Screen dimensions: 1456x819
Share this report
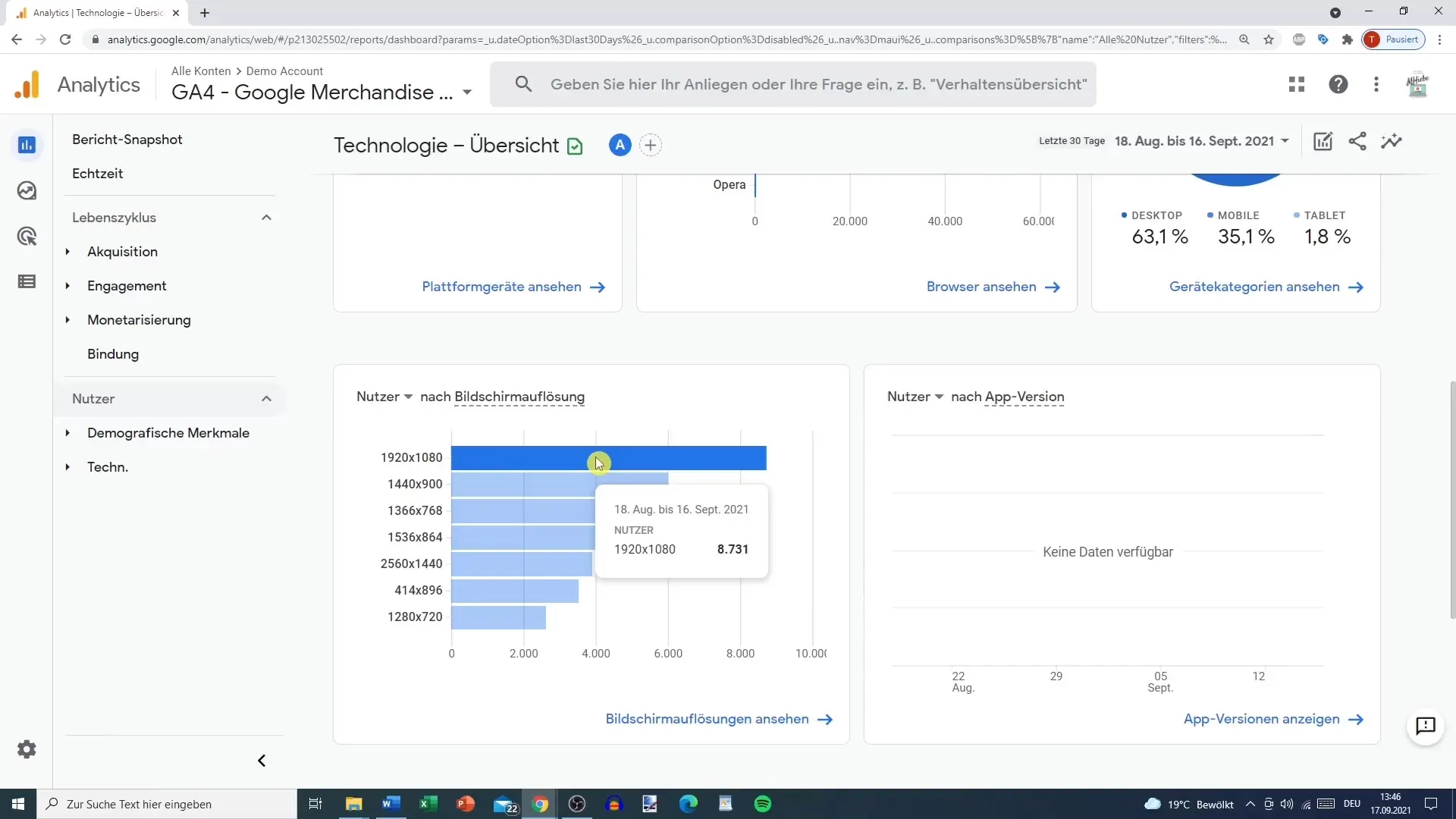pyautogui.click(x=1357, y=141)
